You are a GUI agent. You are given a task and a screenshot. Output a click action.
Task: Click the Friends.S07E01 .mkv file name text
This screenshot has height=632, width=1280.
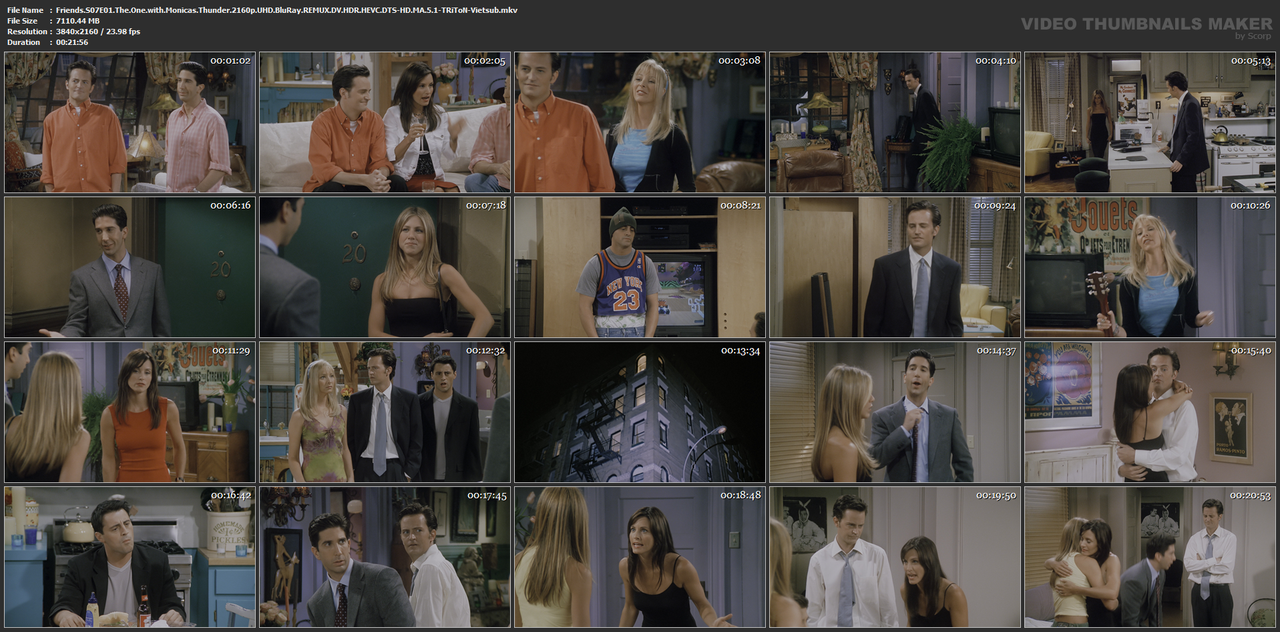pos(287,10)
